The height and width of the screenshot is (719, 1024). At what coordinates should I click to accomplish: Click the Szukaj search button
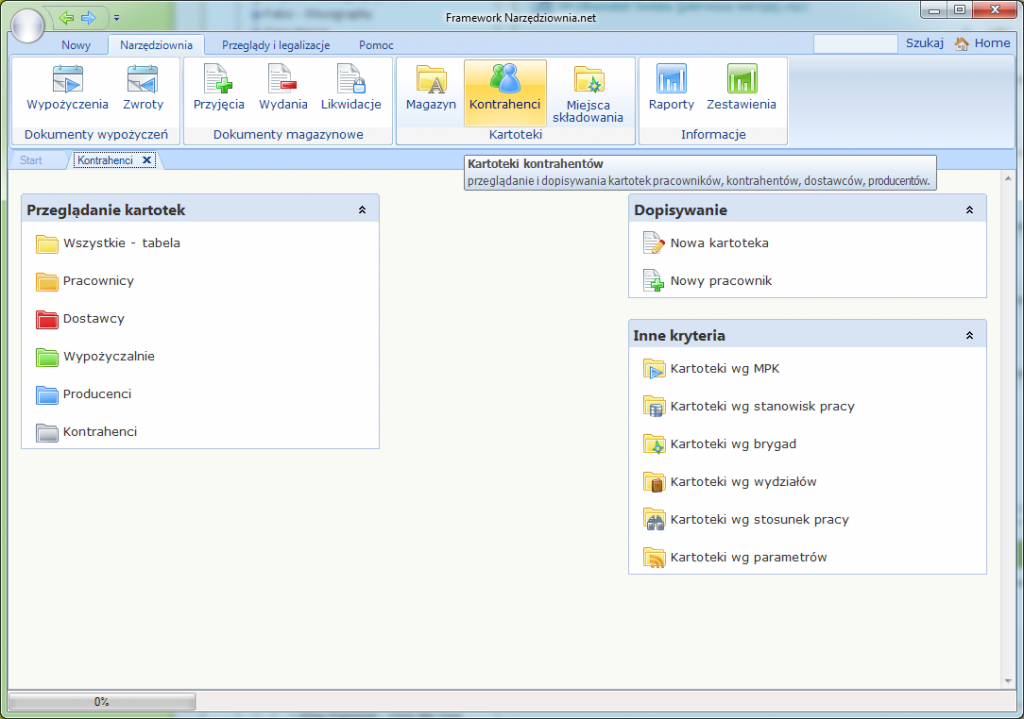924,43
